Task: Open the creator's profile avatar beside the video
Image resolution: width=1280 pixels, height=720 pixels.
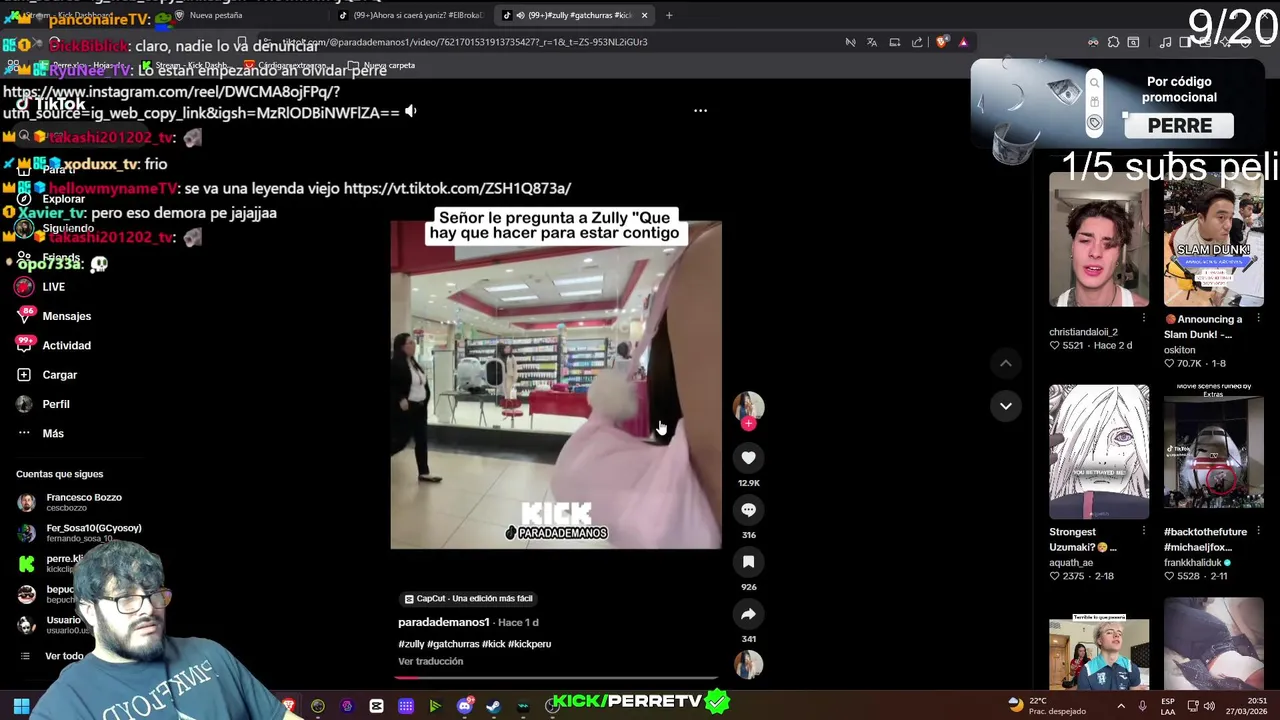Action: click(748, 405)
